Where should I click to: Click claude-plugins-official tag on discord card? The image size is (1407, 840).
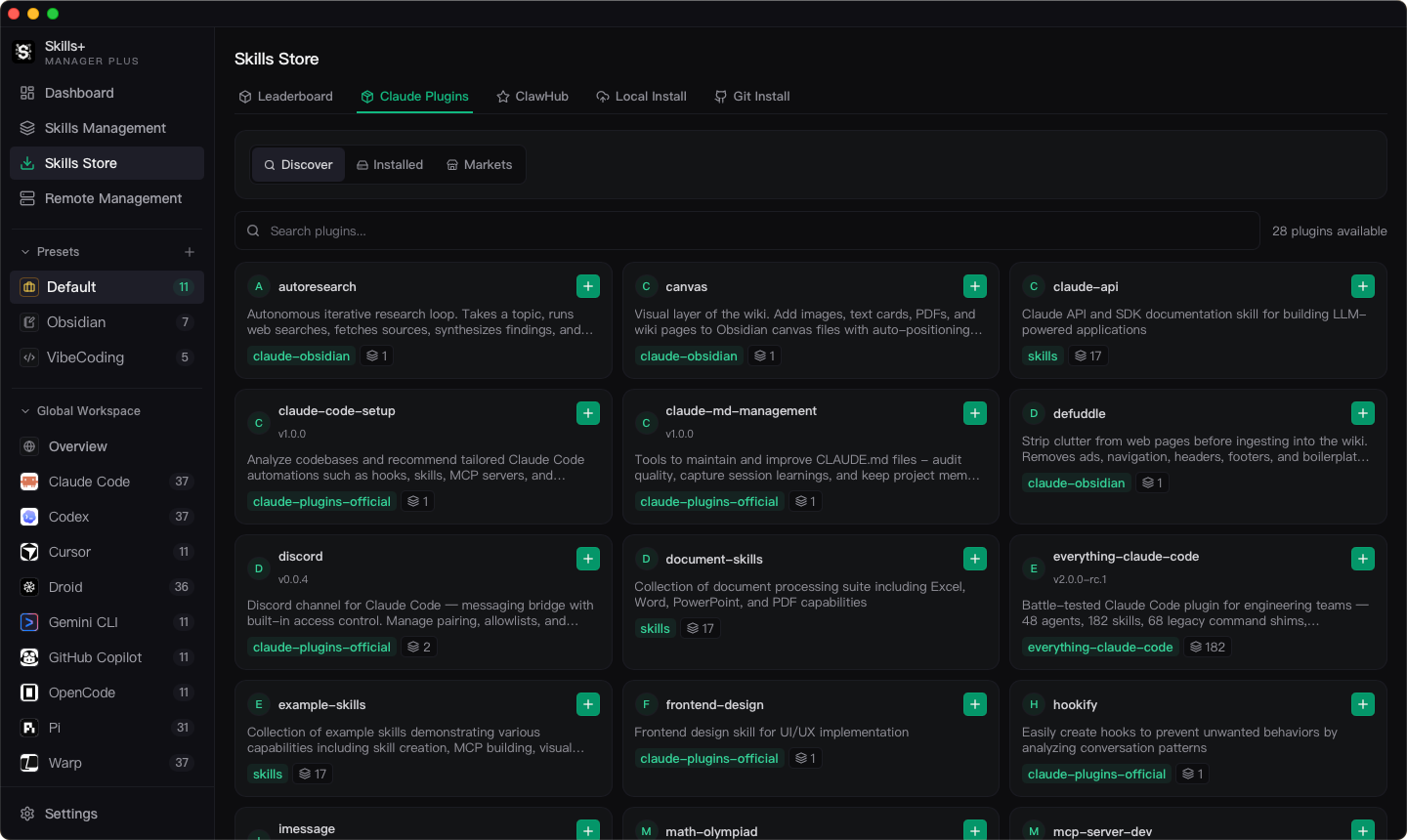(321, 648)
